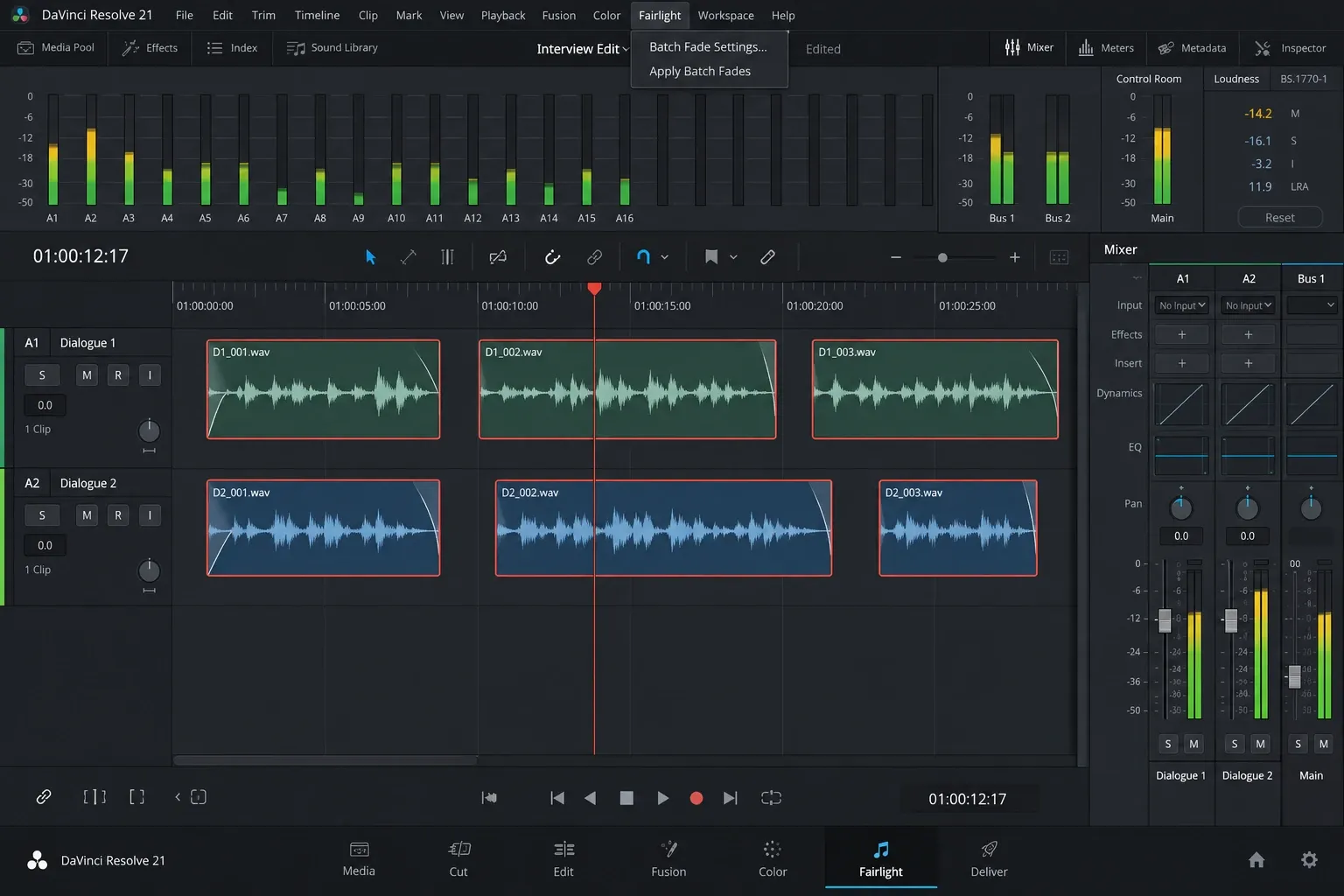Open Bus 1 input dropdown
1344x896 pixels.
1312,305
